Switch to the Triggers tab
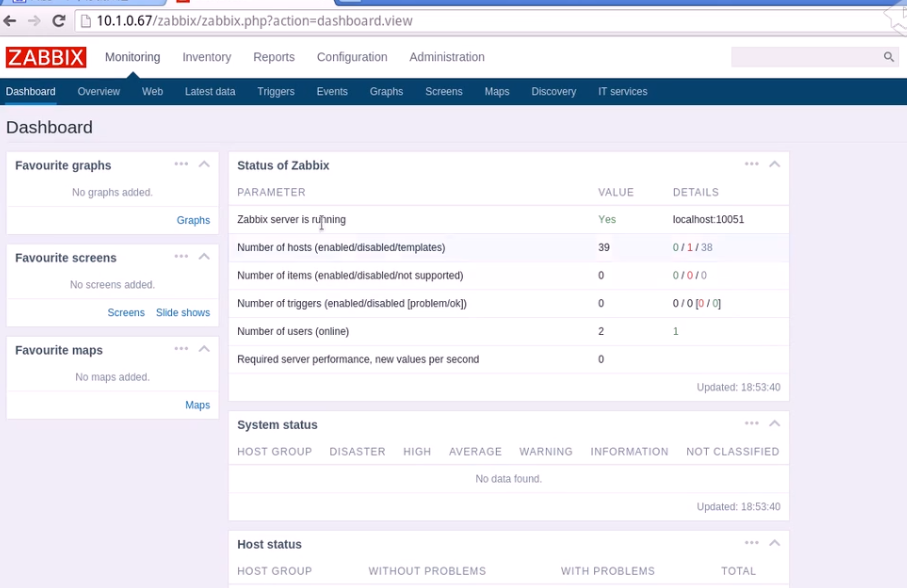The image size is (907, 588). (x=276, y=91)
